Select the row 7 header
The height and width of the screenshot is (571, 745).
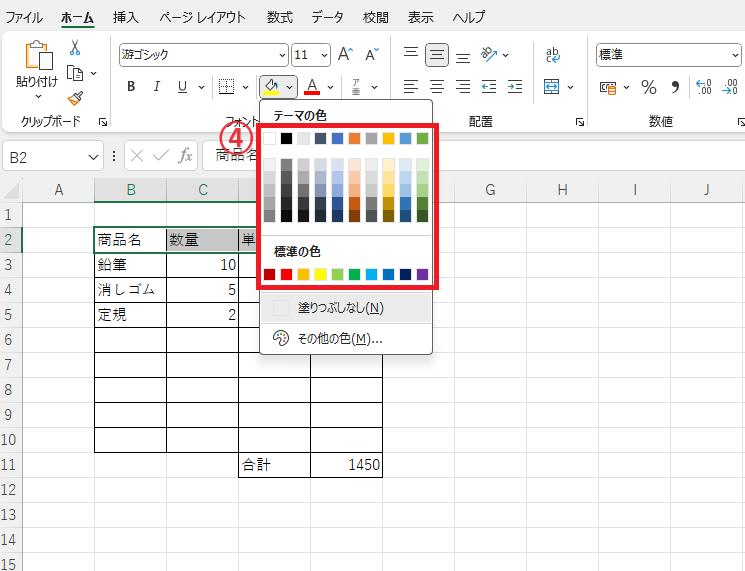point(9,365)
